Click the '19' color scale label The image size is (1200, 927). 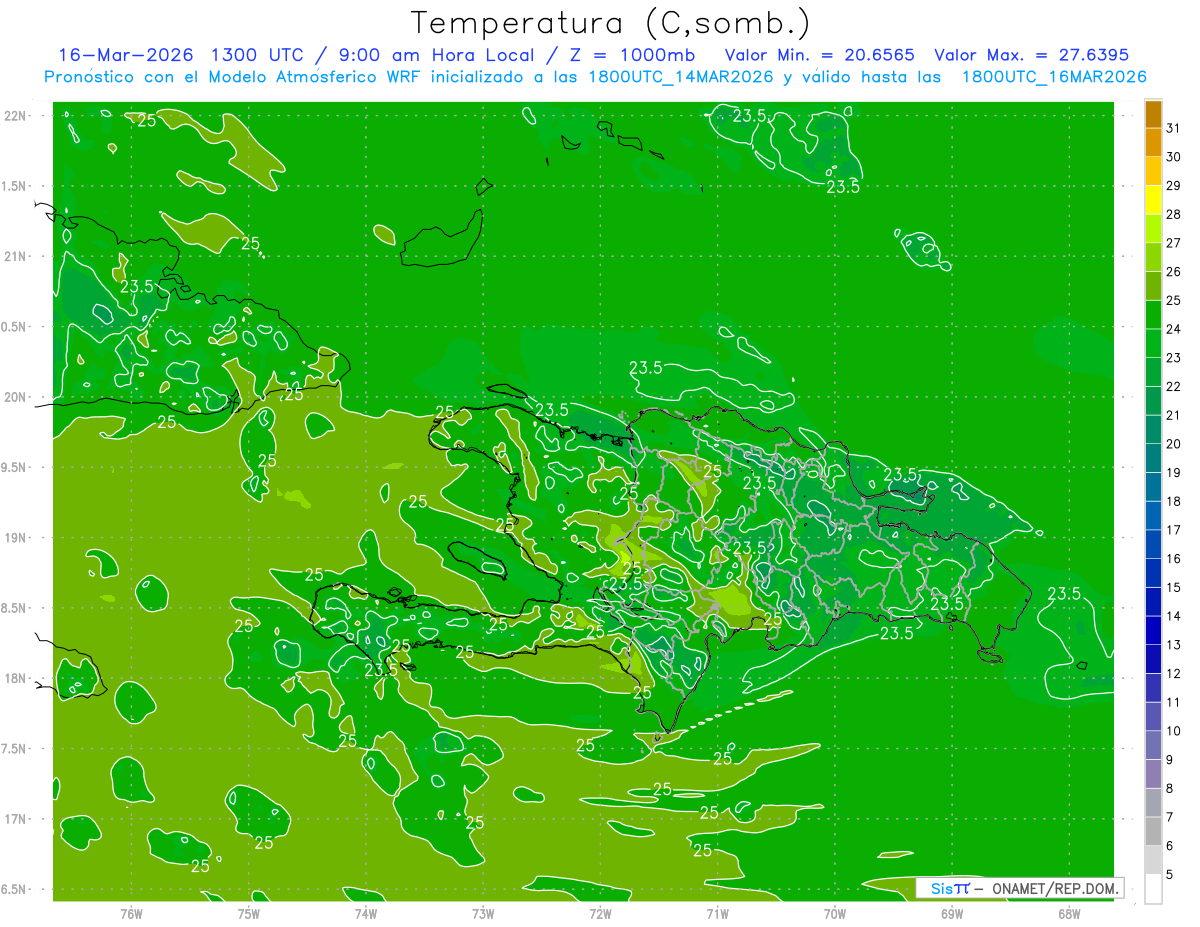[x=1174, y=473]
